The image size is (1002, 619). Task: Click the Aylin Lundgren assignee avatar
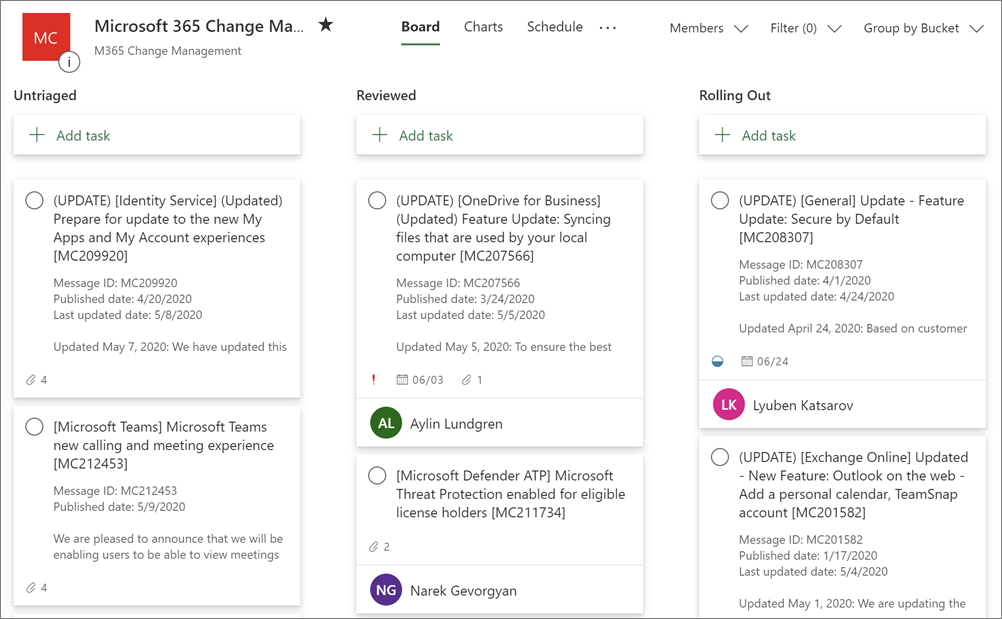(386, 424)
